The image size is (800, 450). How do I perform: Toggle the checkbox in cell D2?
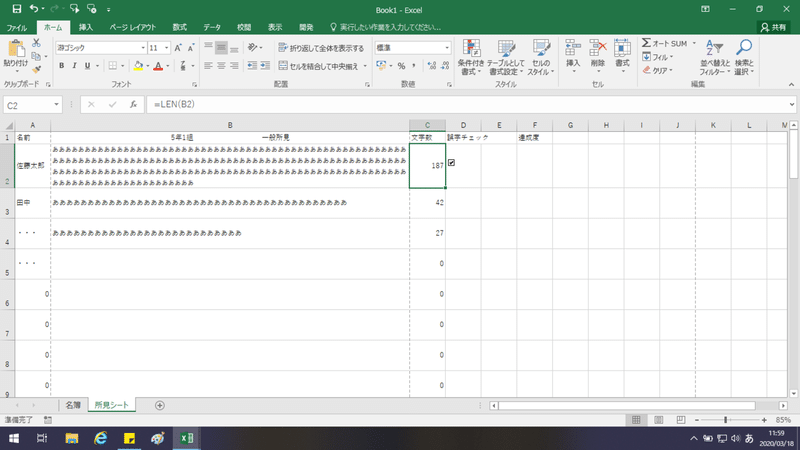tap(452, 163)
